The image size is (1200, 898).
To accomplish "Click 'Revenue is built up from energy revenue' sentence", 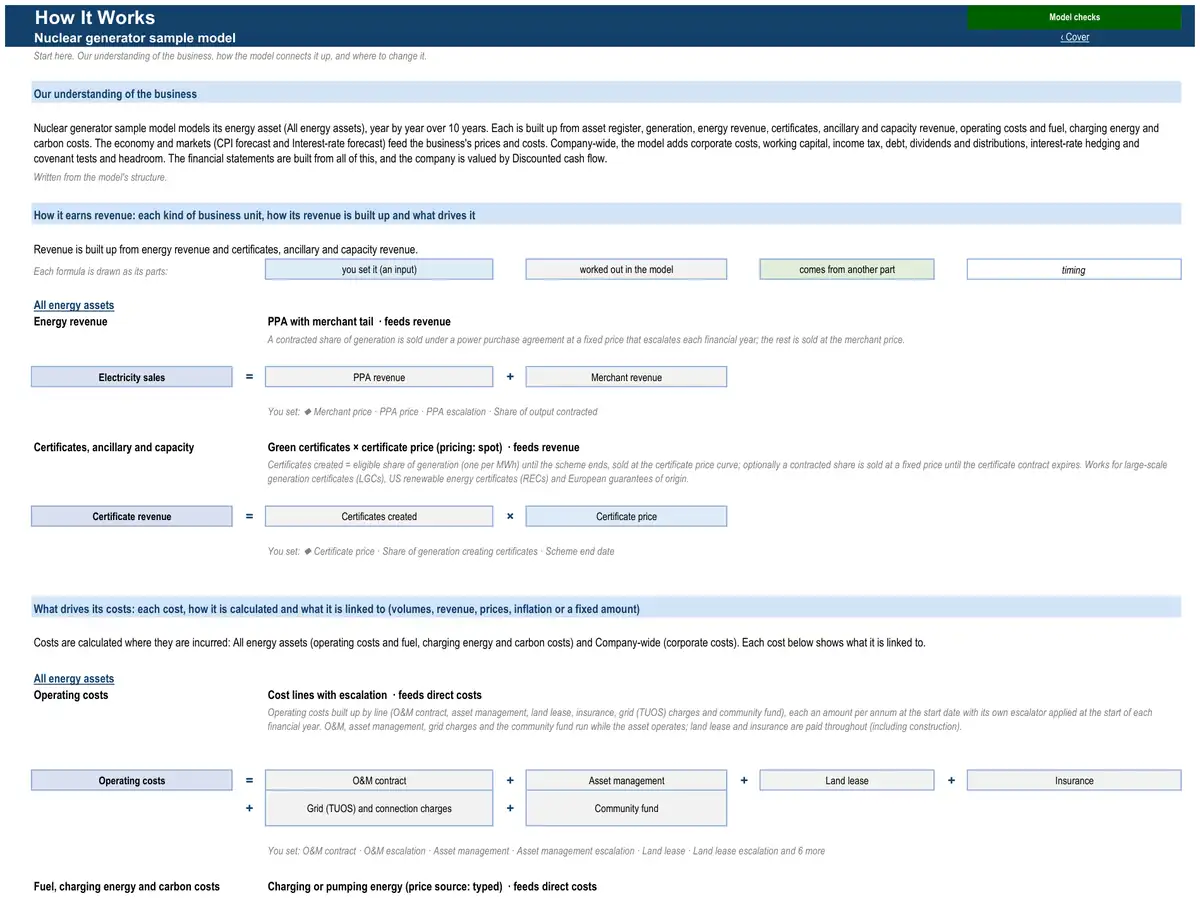I will pyautogui.click(x=226, y=249).
